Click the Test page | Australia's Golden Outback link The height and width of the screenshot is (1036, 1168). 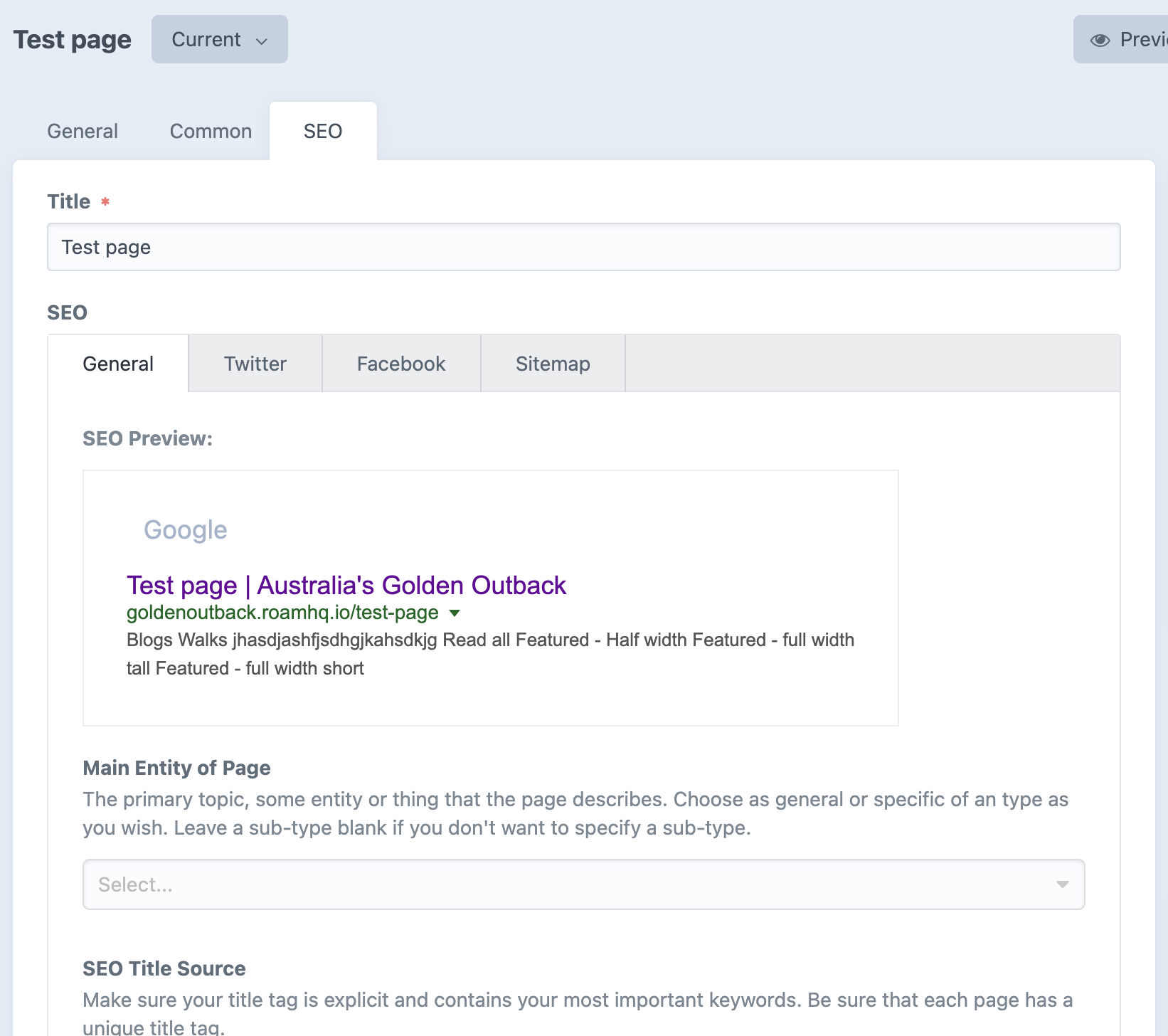click(346, 585)
